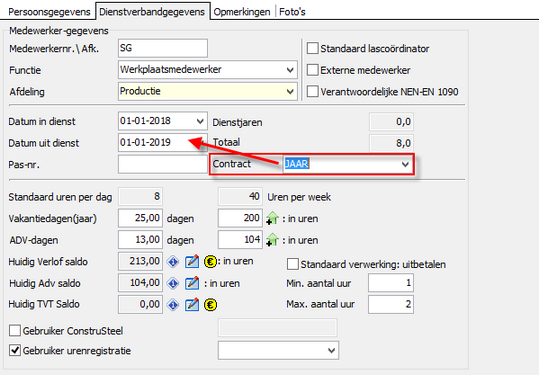
Task: Click green arrow next to Vakantiedagen uren
Action: pos(272,218)
